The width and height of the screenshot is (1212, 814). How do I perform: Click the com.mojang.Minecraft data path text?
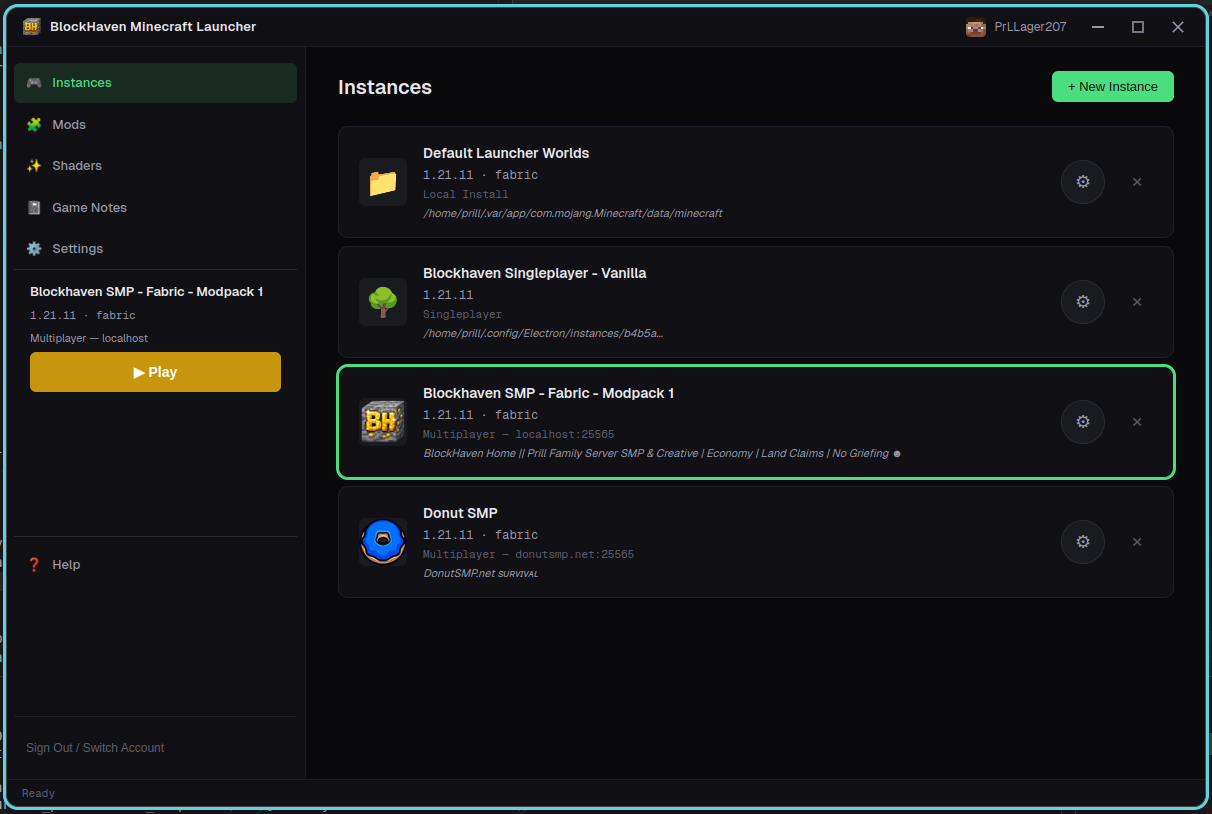click(572, 214)
